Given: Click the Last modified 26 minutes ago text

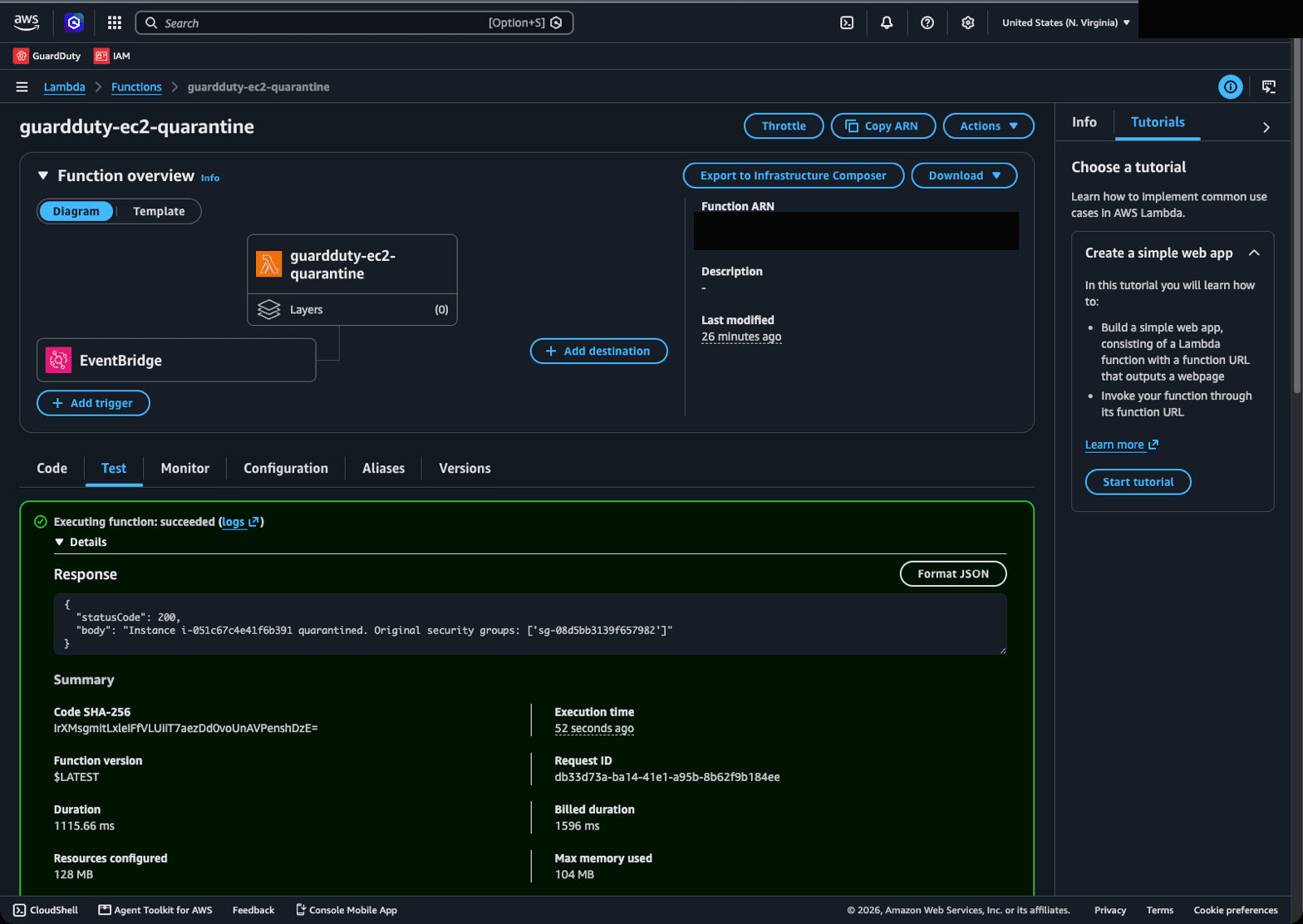Looking at the screenshot, I should (x=741, y=337).
